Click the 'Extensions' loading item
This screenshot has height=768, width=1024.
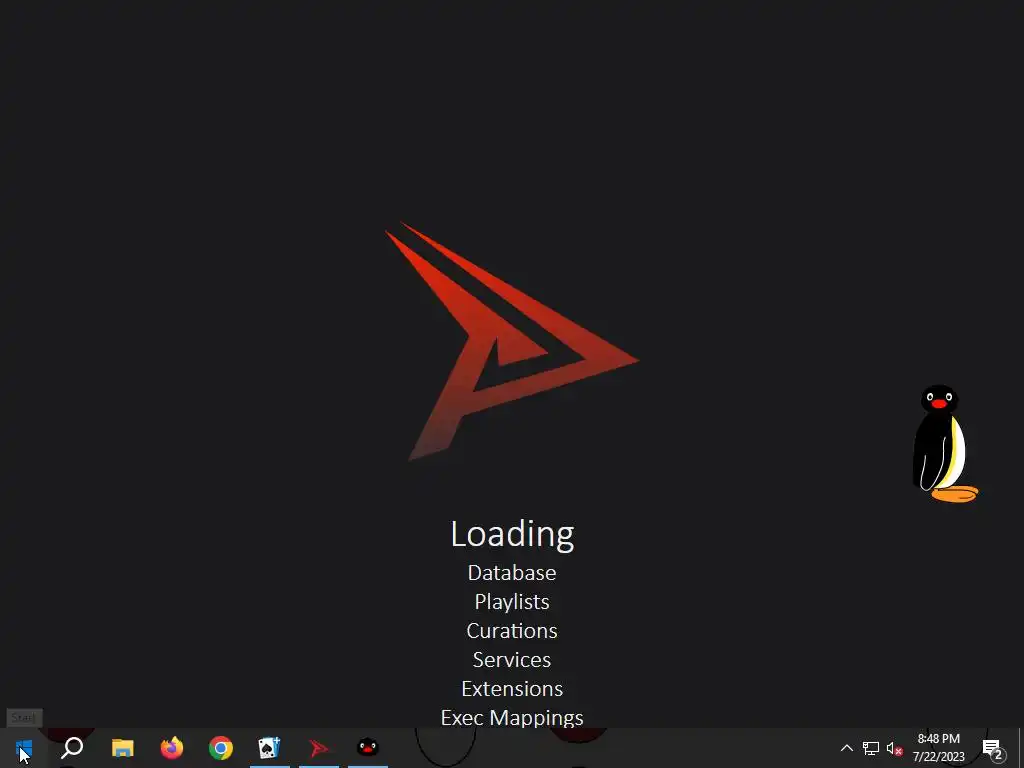(512, 689)
